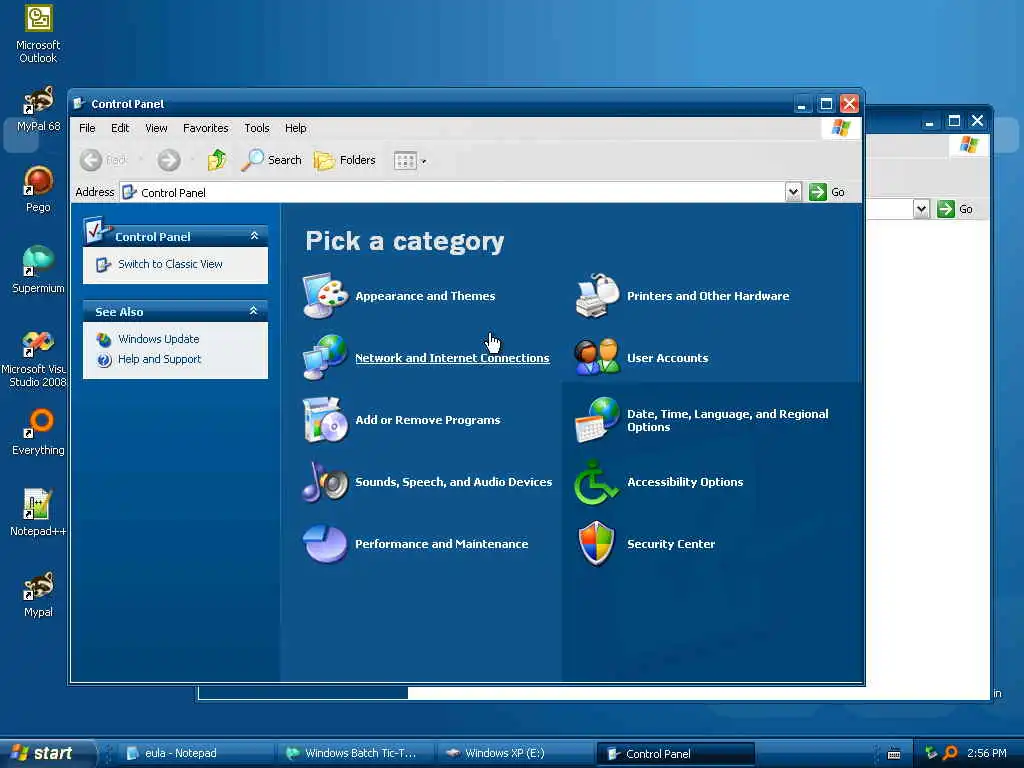Click the Microsoft Outlook desktop icon
The image size is (1024, 768).
pyautogui.click(x=38, y=34)
